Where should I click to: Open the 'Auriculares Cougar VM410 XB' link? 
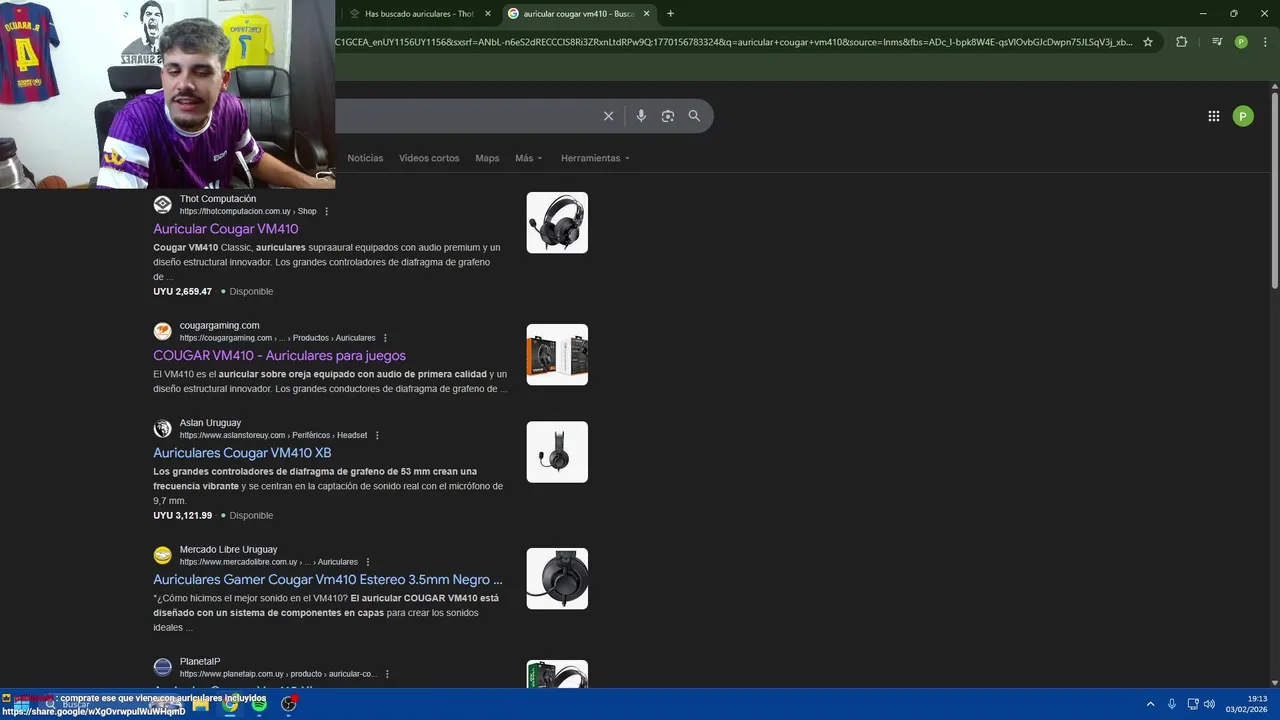(242, 453)
